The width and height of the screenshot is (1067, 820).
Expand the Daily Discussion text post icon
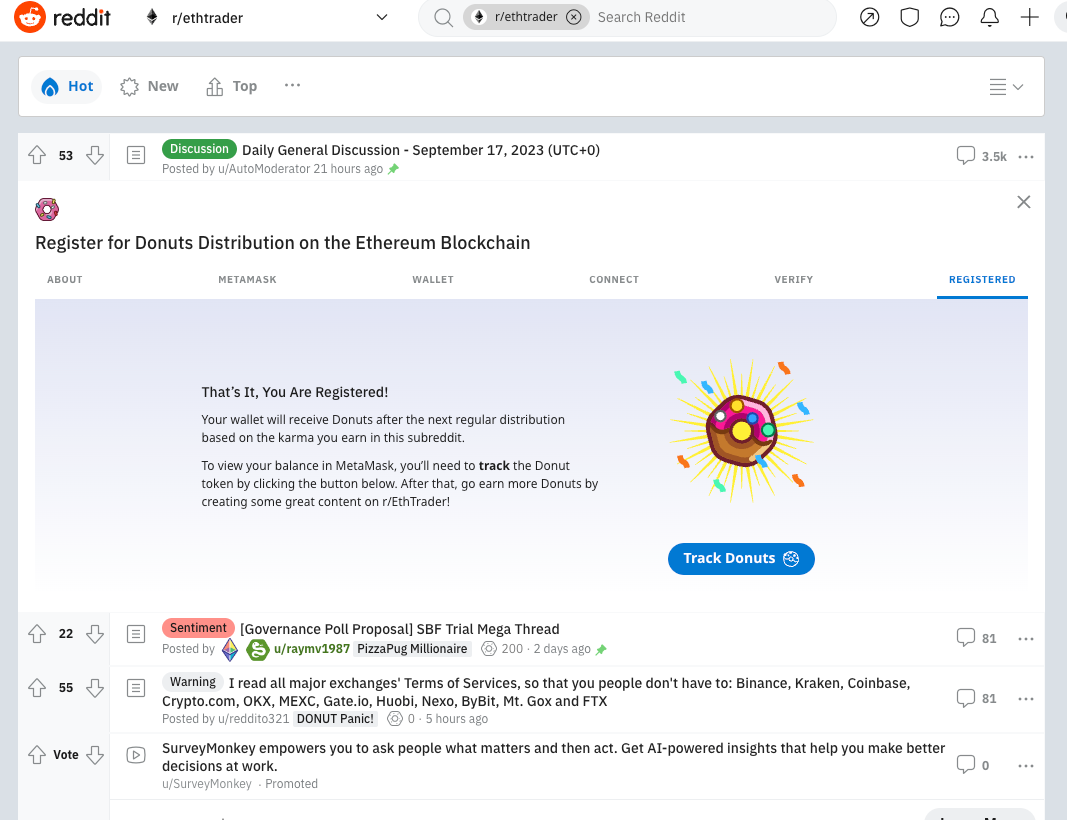(136, 155)
